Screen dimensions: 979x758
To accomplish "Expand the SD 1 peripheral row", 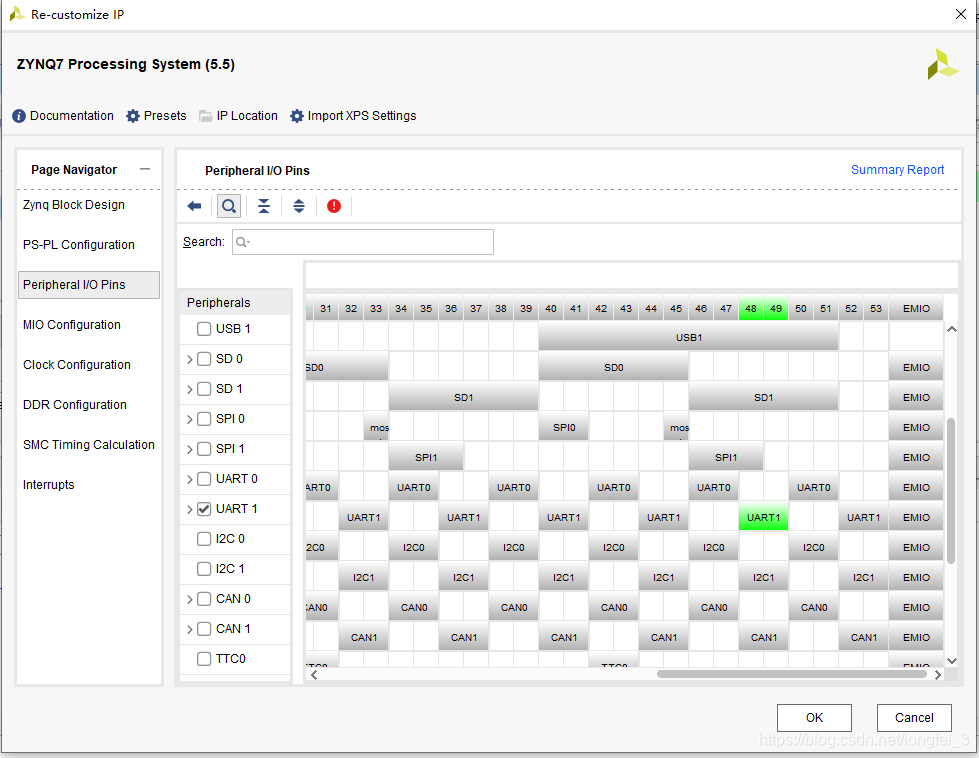I will [x=190, y=390].
